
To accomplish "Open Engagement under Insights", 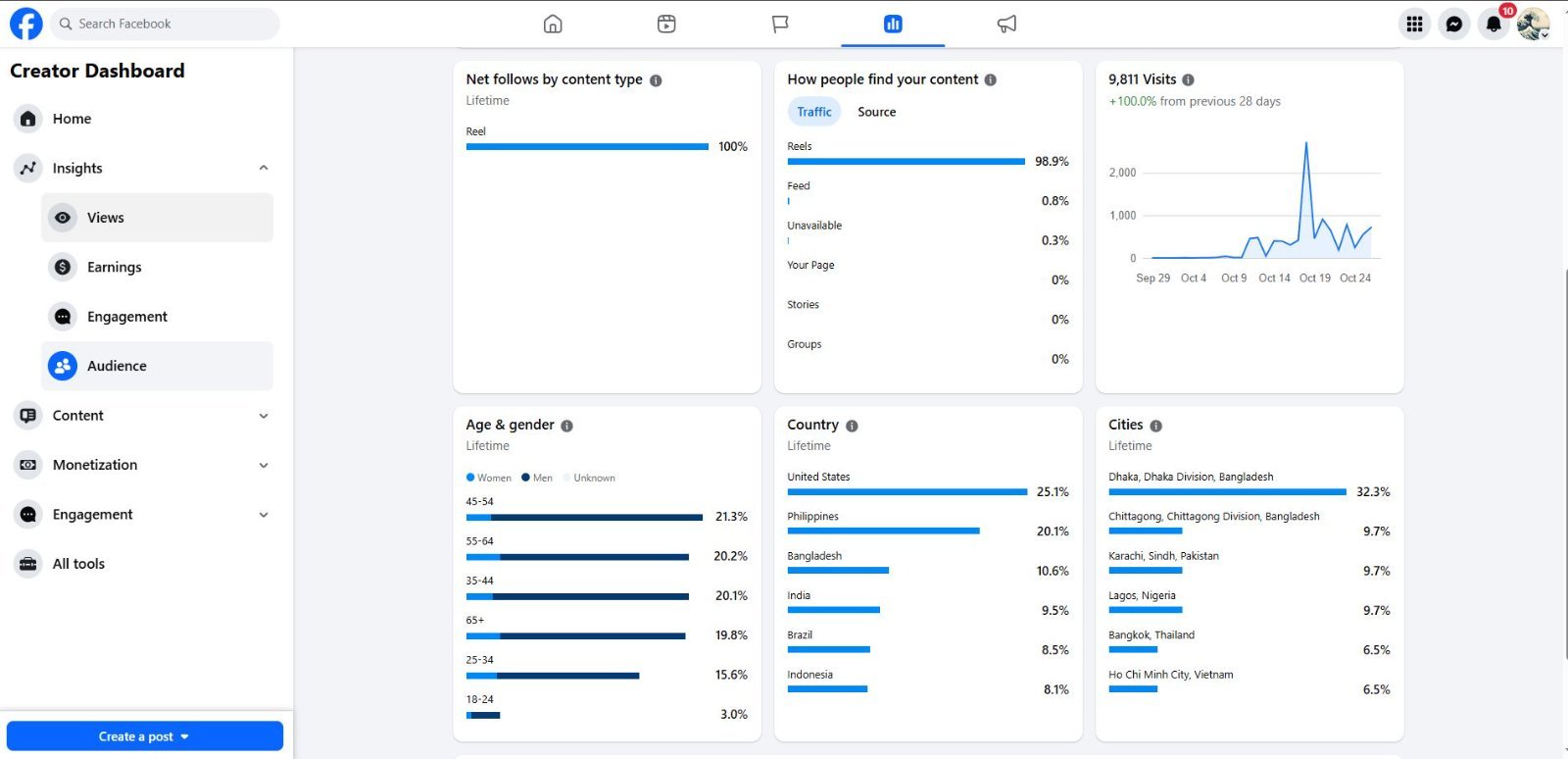I will tap(157, 317).
